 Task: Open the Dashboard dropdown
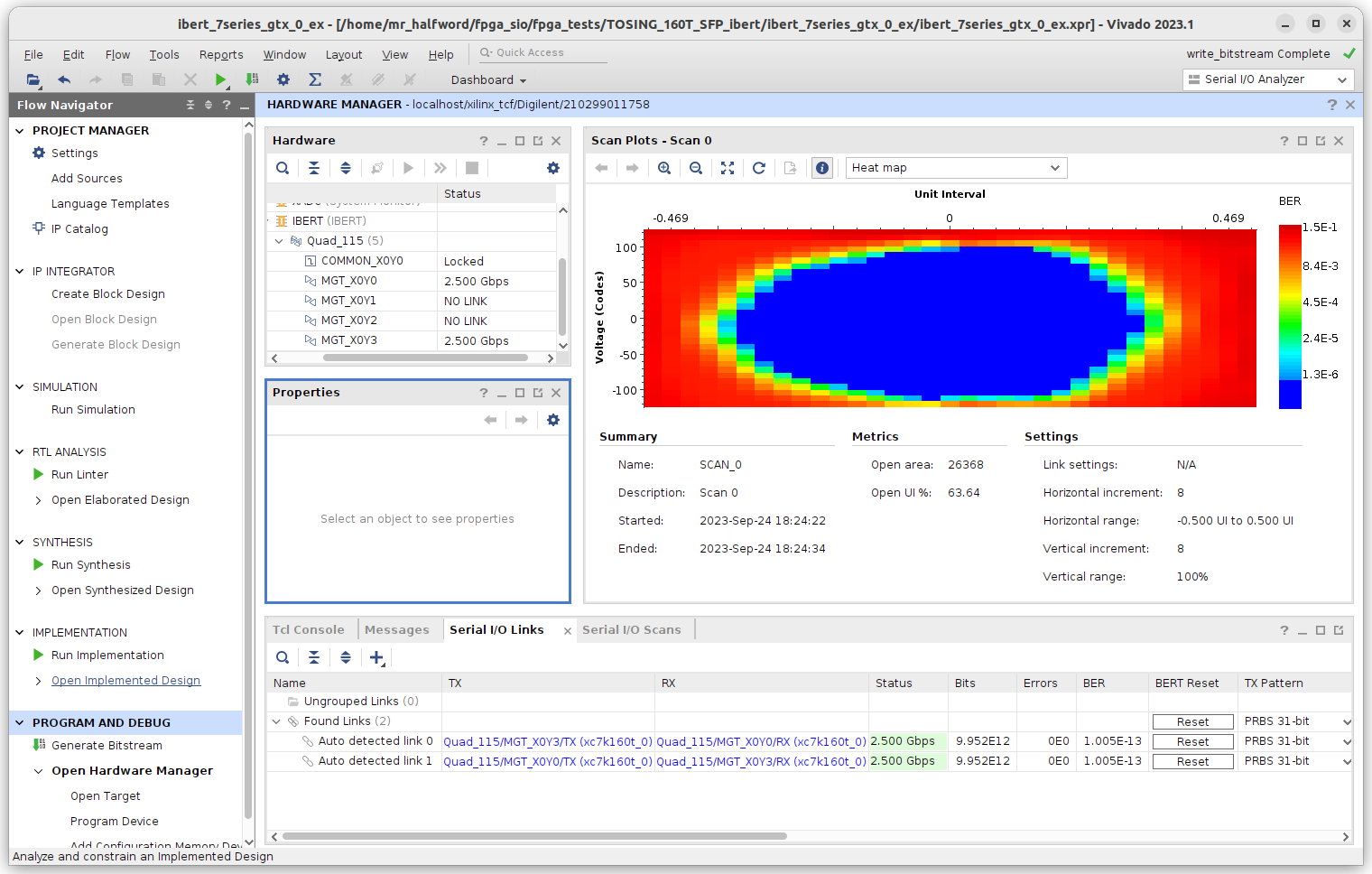point(488,80)
